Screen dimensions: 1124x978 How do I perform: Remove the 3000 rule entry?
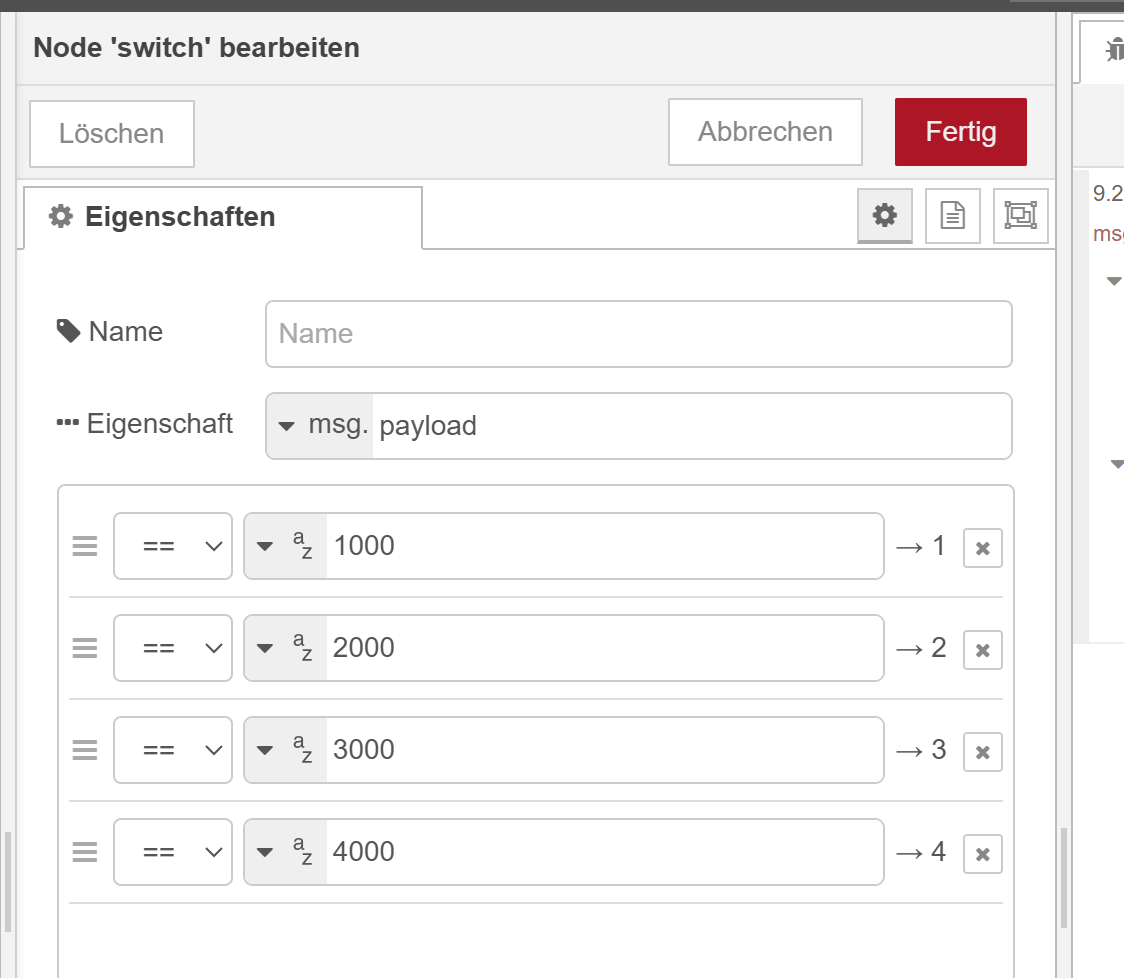[982, 752]
